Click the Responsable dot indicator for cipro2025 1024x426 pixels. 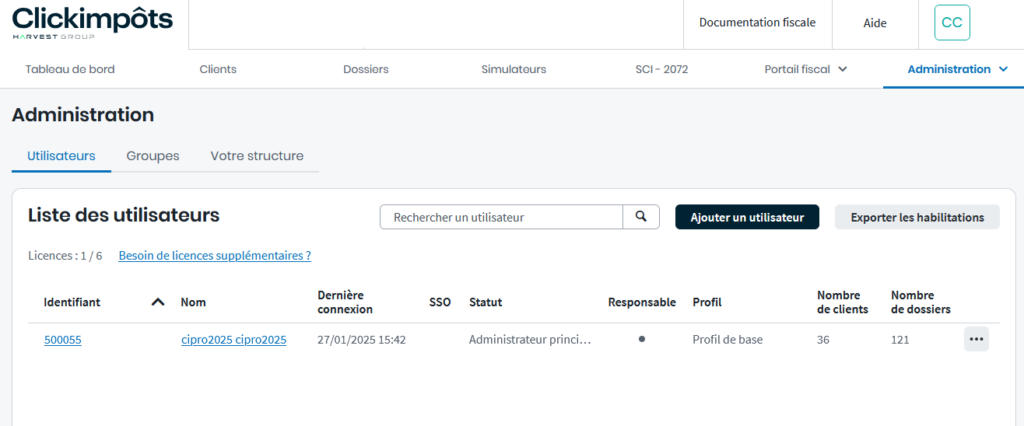(x=641, y=339)
